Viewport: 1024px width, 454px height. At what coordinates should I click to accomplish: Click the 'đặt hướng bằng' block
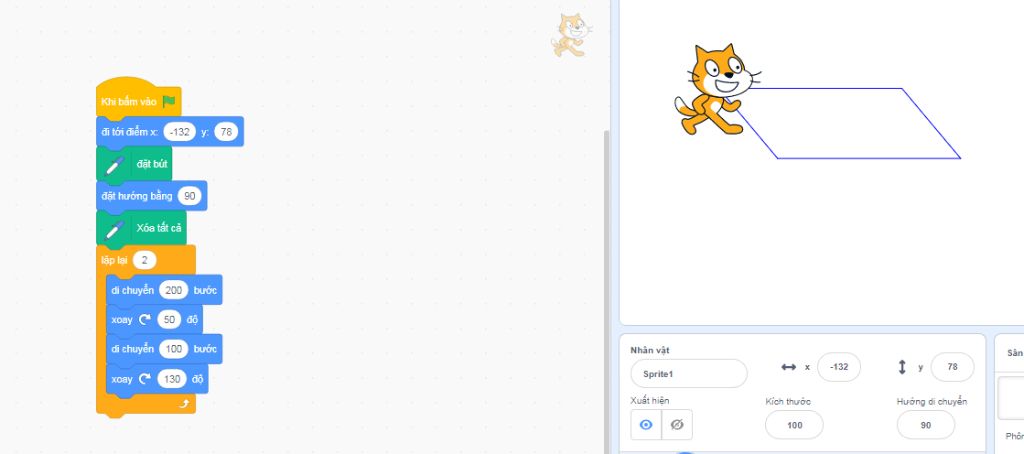pos(152,196)
